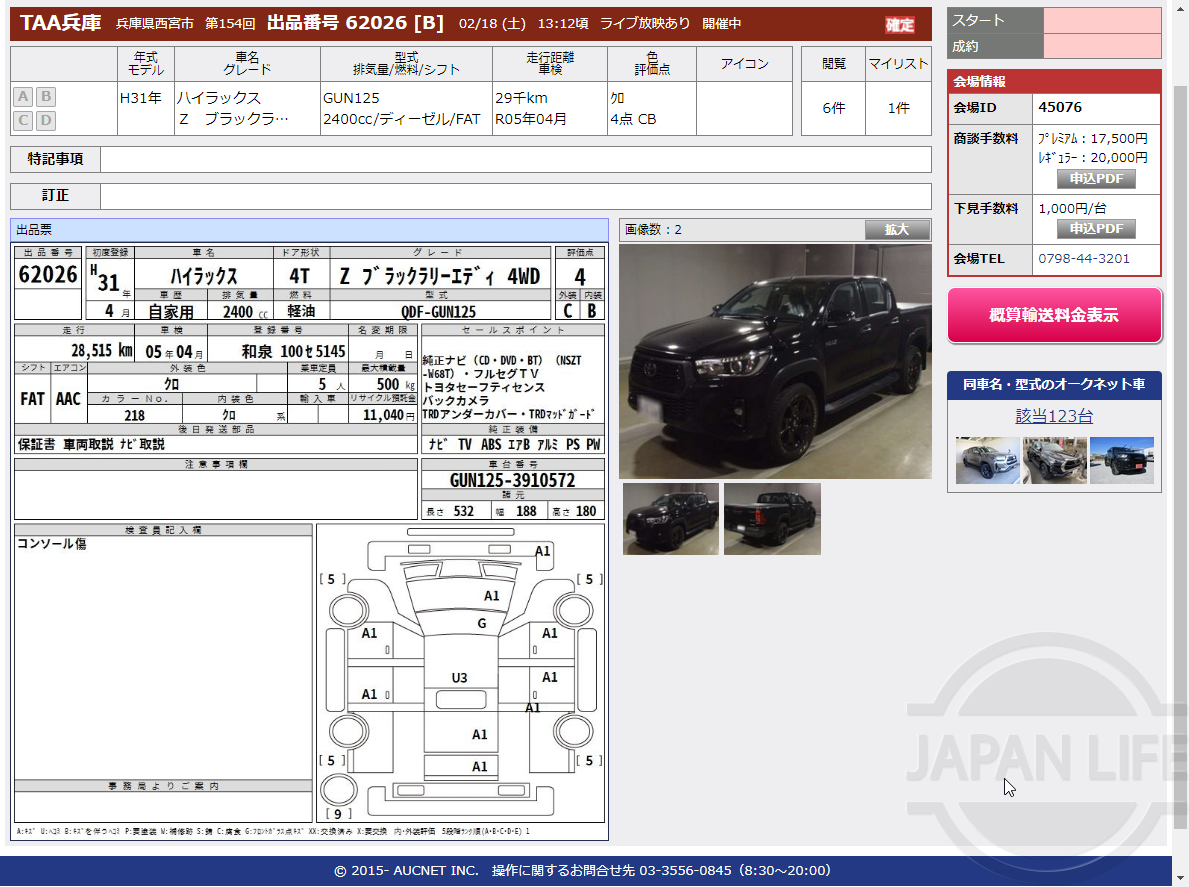Click the マイリスト count showing 1件
The height and width of the screenshot is (887, 1189).
(x=897, y=106)
